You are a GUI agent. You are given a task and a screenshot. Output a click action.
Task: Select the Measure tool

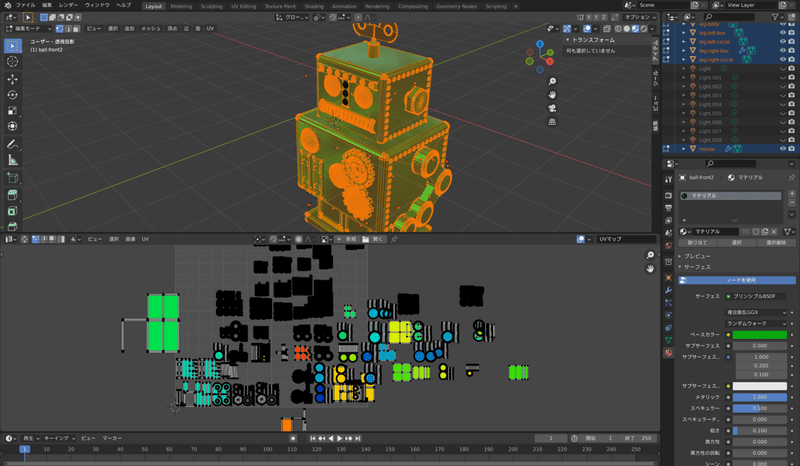[x=12, y=160]
